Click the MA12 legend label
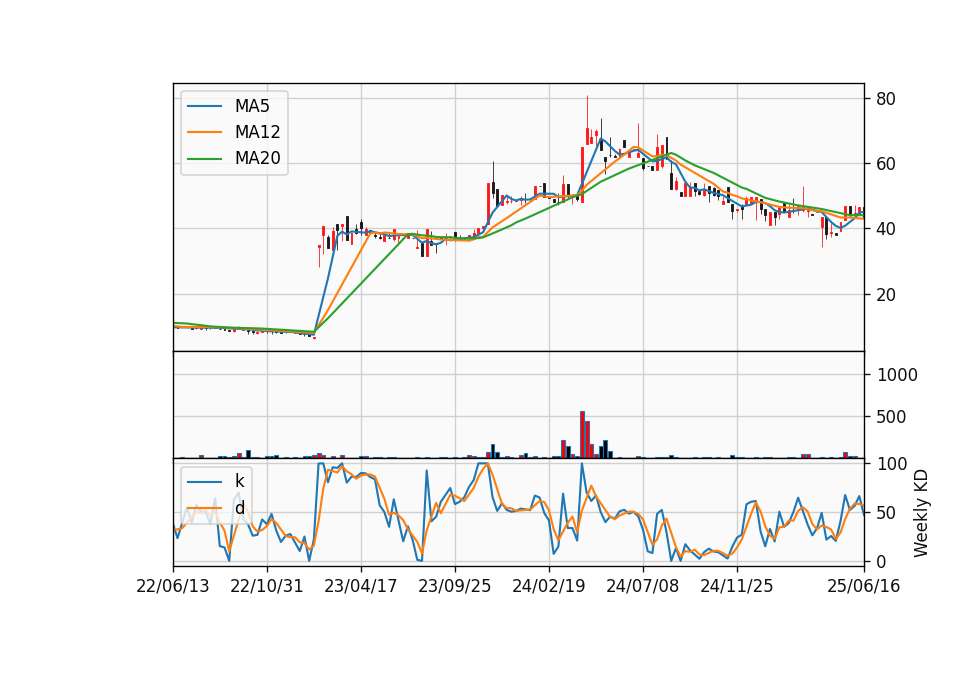Image resolution: width=960 pixels, height=690 pixels. click(x=257, y=132)
